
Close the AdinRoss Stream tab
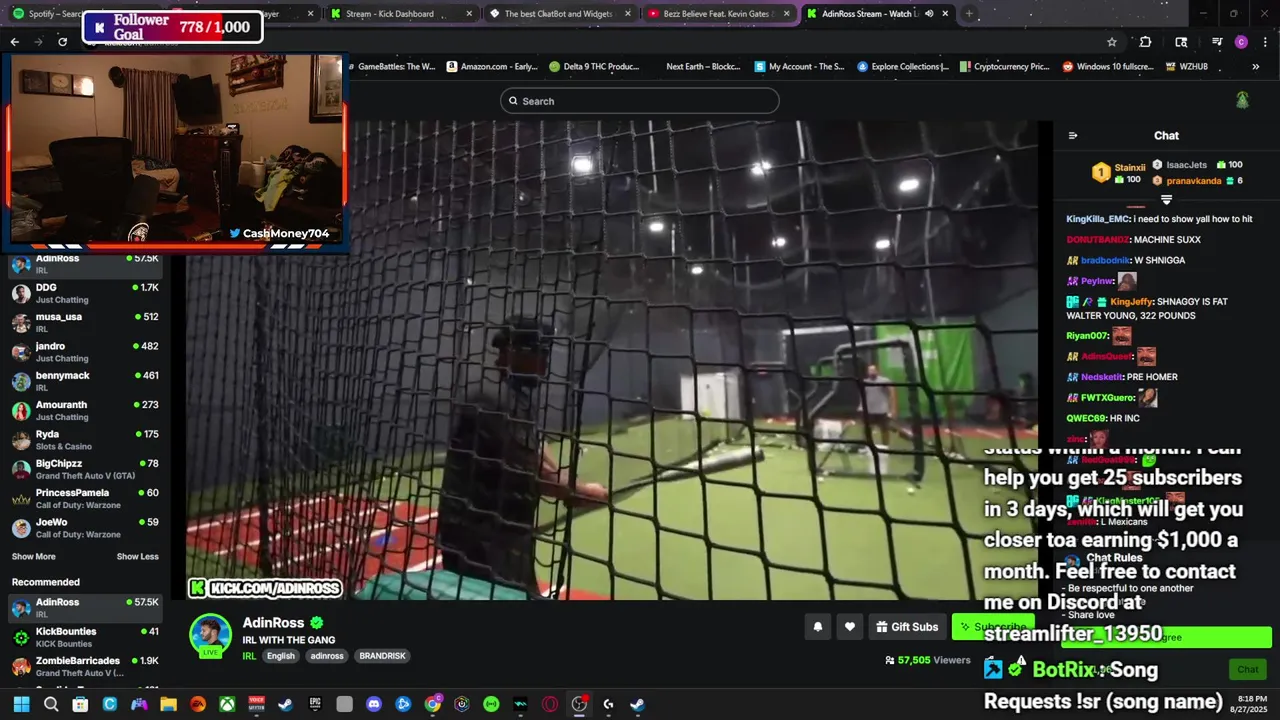(945, 14)
